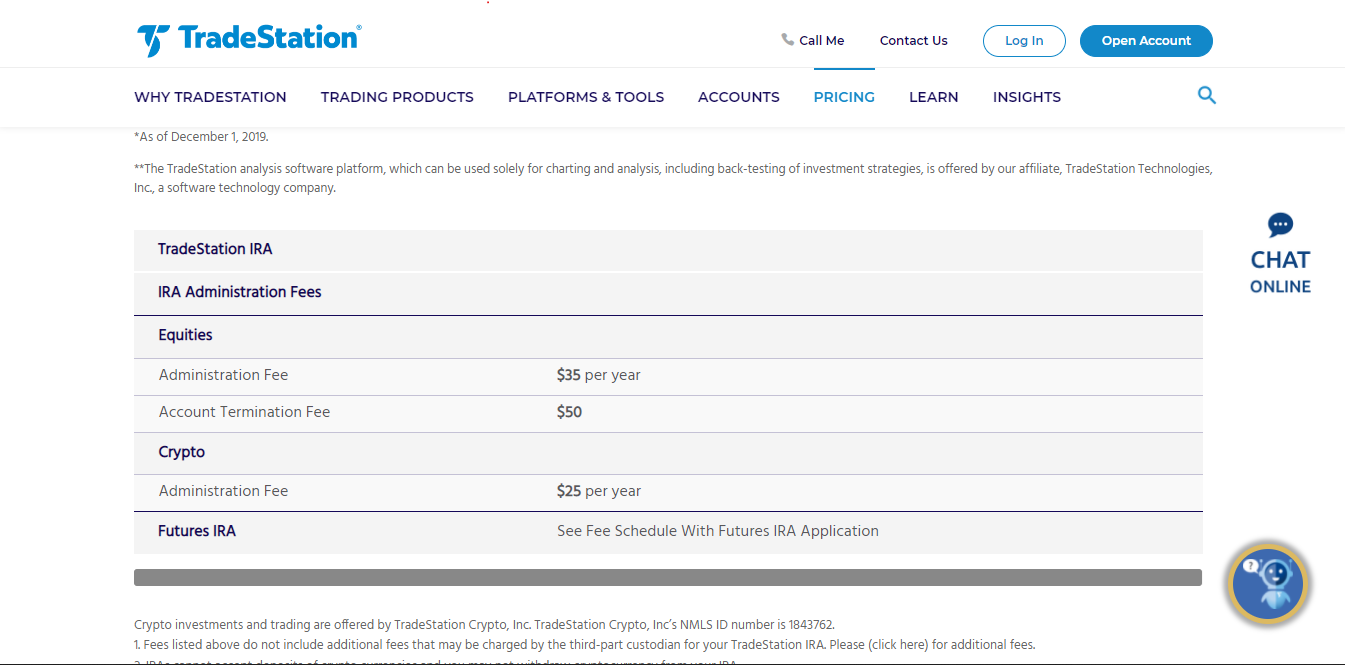The image size is (1345, 665).
Task: Click the TradeStation logo
Action: coord(249,40)
